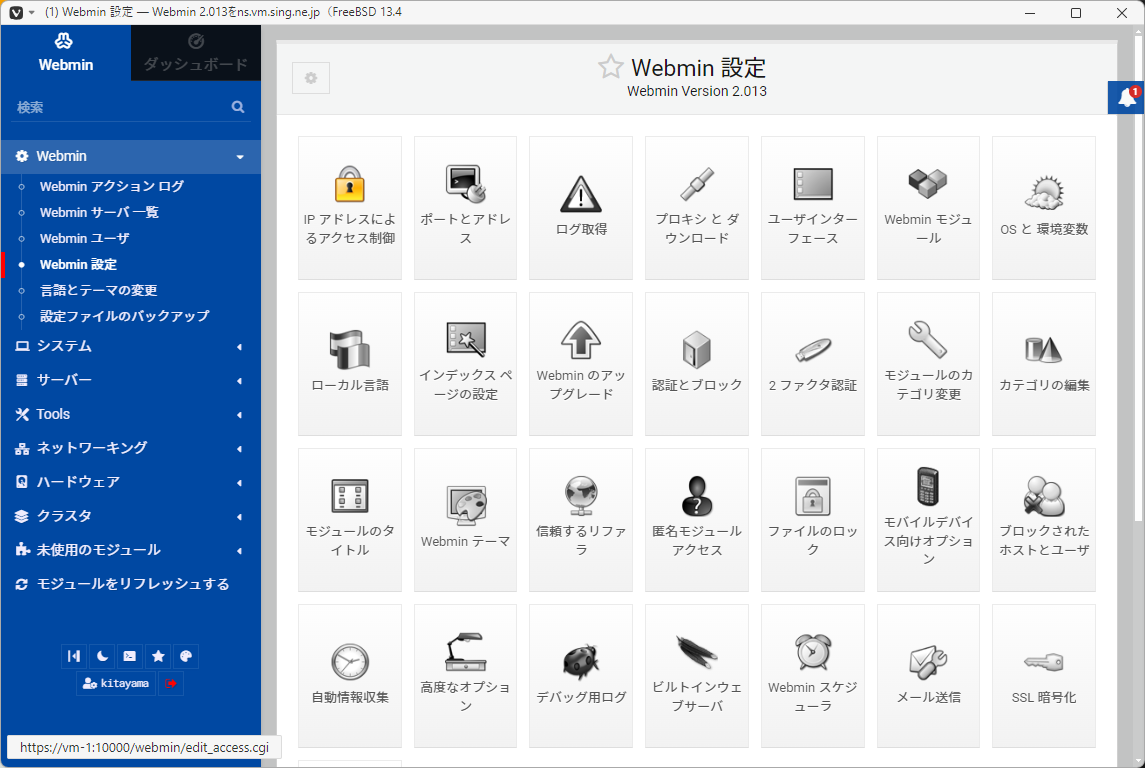
Task: Switch to the Webmin tab
Action: pos(66,53)
